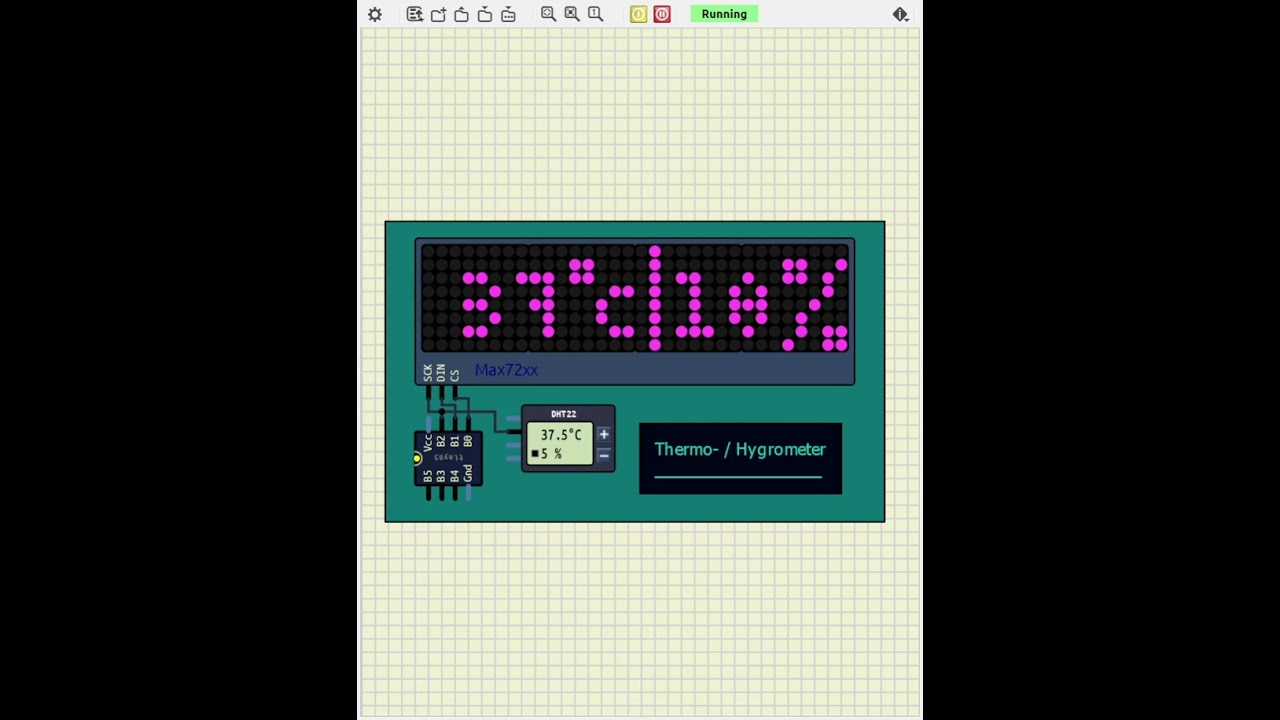This screenshot has height=720, width=1280.
Task: Decrease DHT22 value with minus button
Action: 603,455
